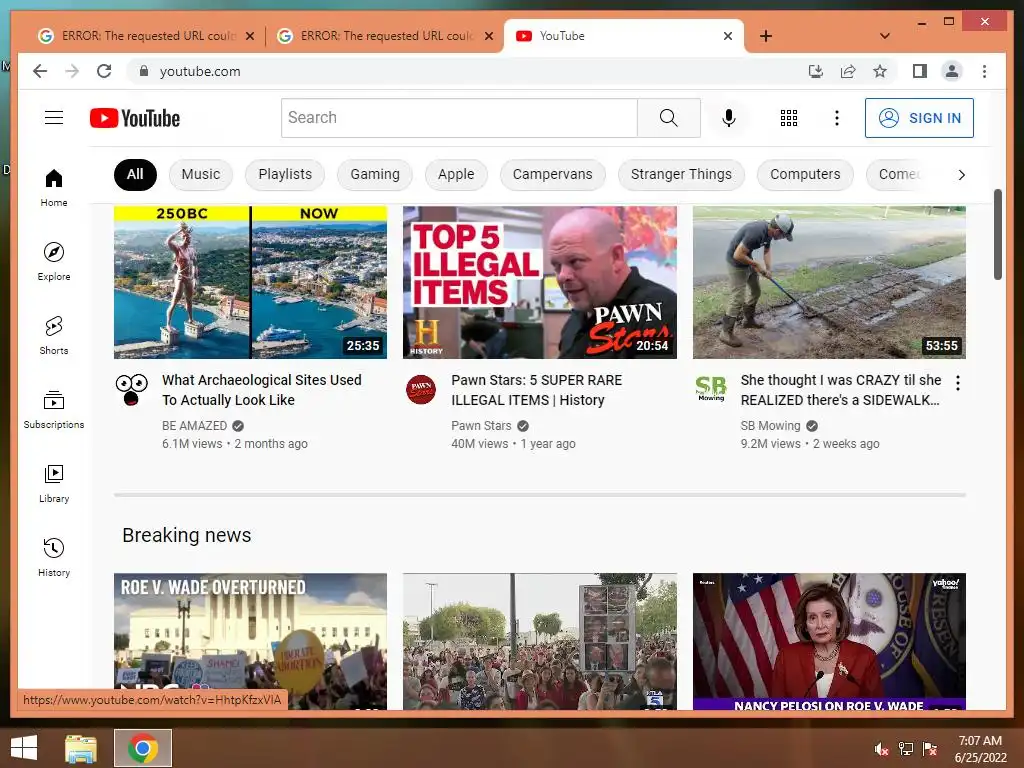
Task: Open Chrome profile avatar
Action: 952,71
